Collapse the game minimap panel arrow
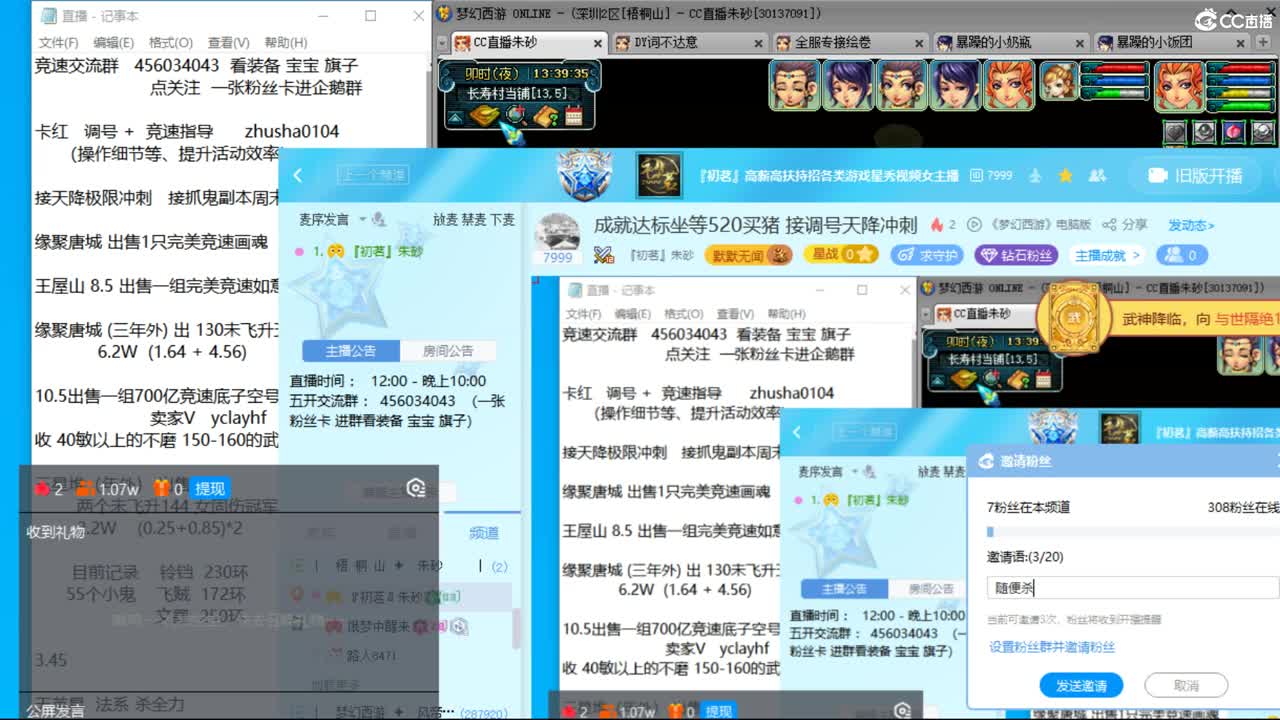The image size is (1280, 720). [455, 117]
